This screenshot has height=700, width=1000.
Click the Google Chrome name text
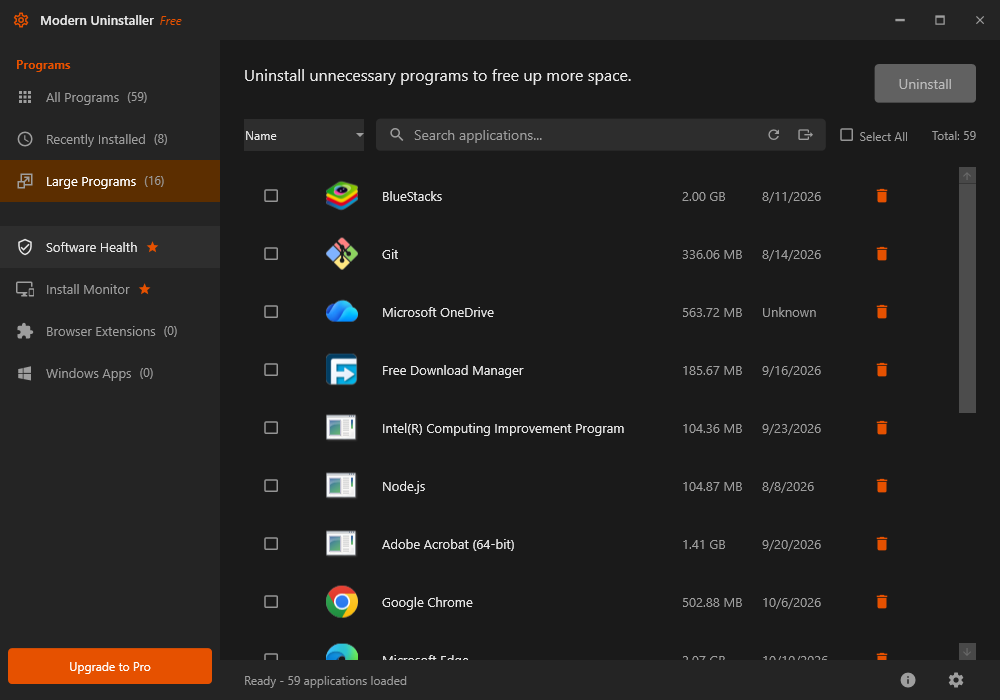click(427, 602)
